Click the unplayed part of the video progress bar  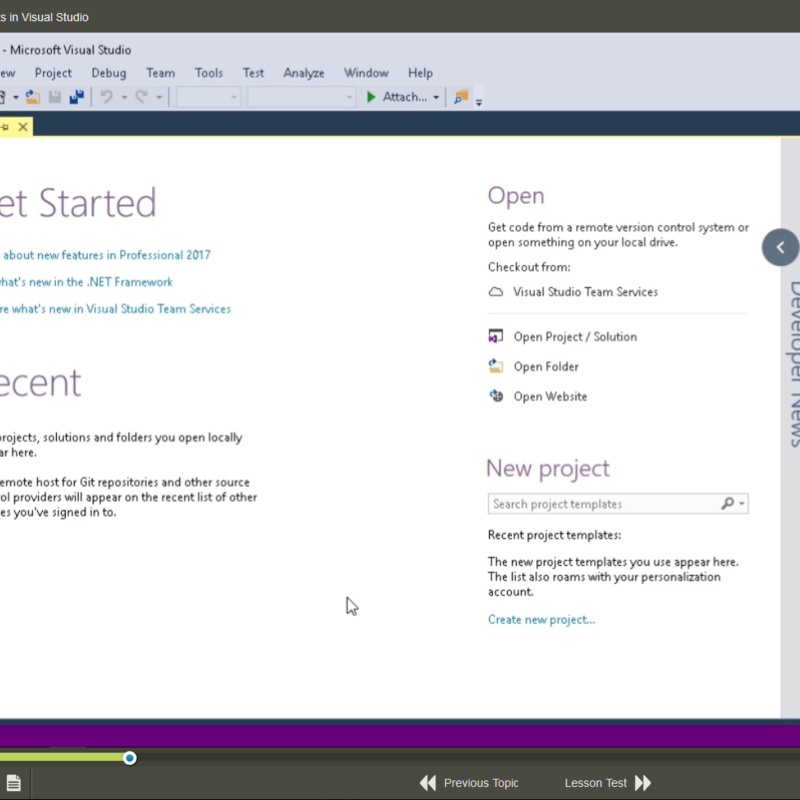(x=468, y=758)
